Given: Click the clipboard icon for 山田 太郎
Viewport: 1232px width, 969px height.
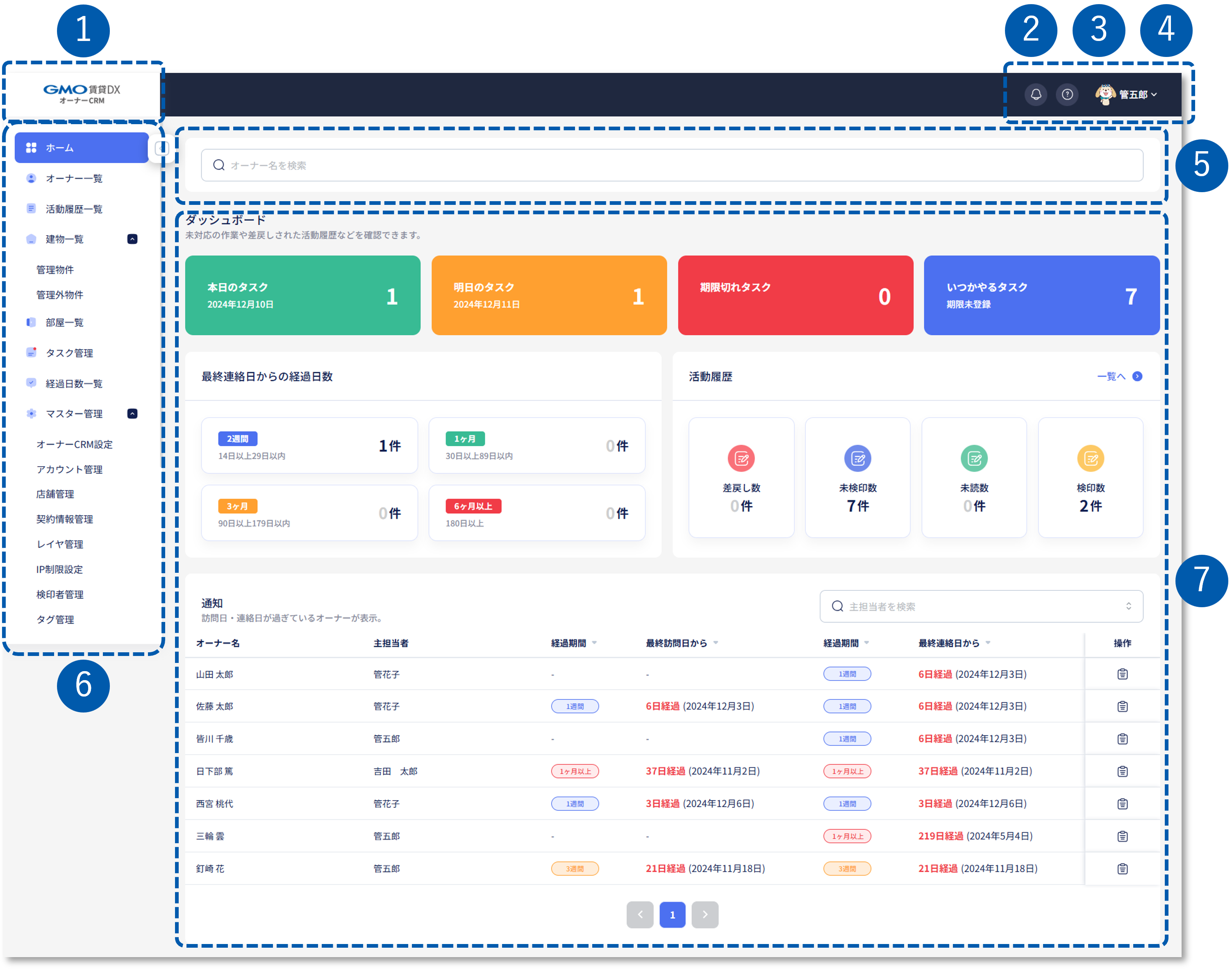Looking at the screenshot, I should click(x=1123, y=674).
